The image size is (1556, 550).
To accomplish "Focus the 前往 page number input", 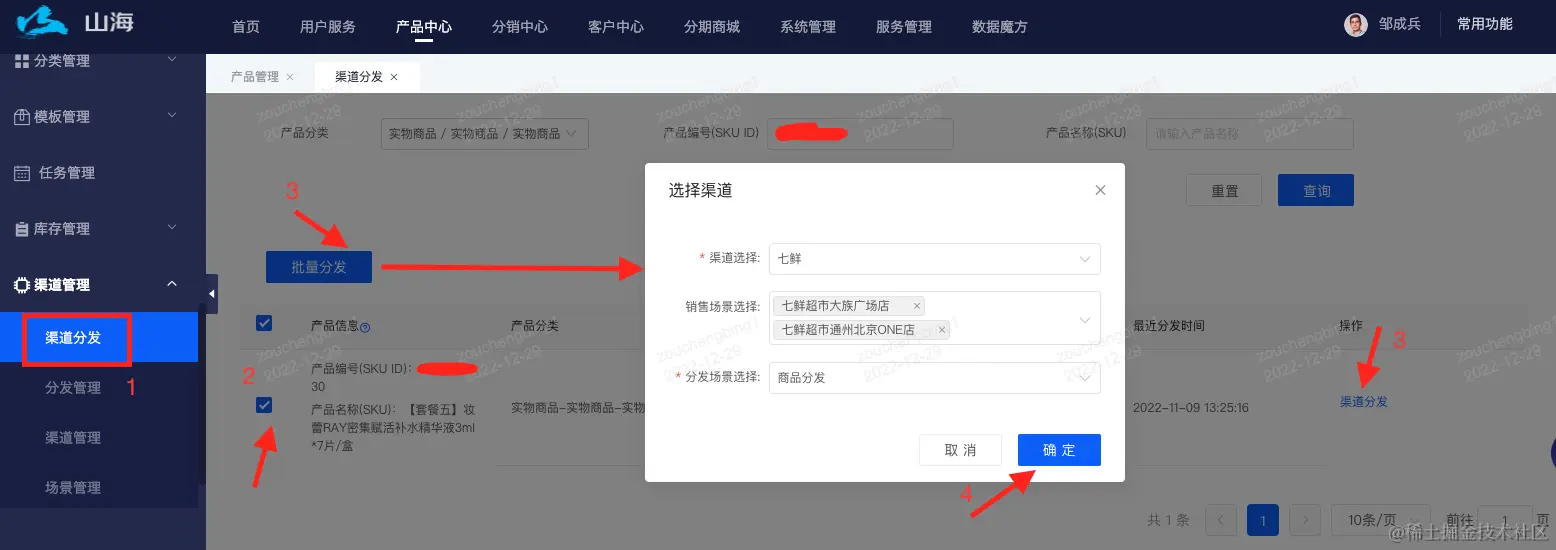I will [x=1504, y=520].
